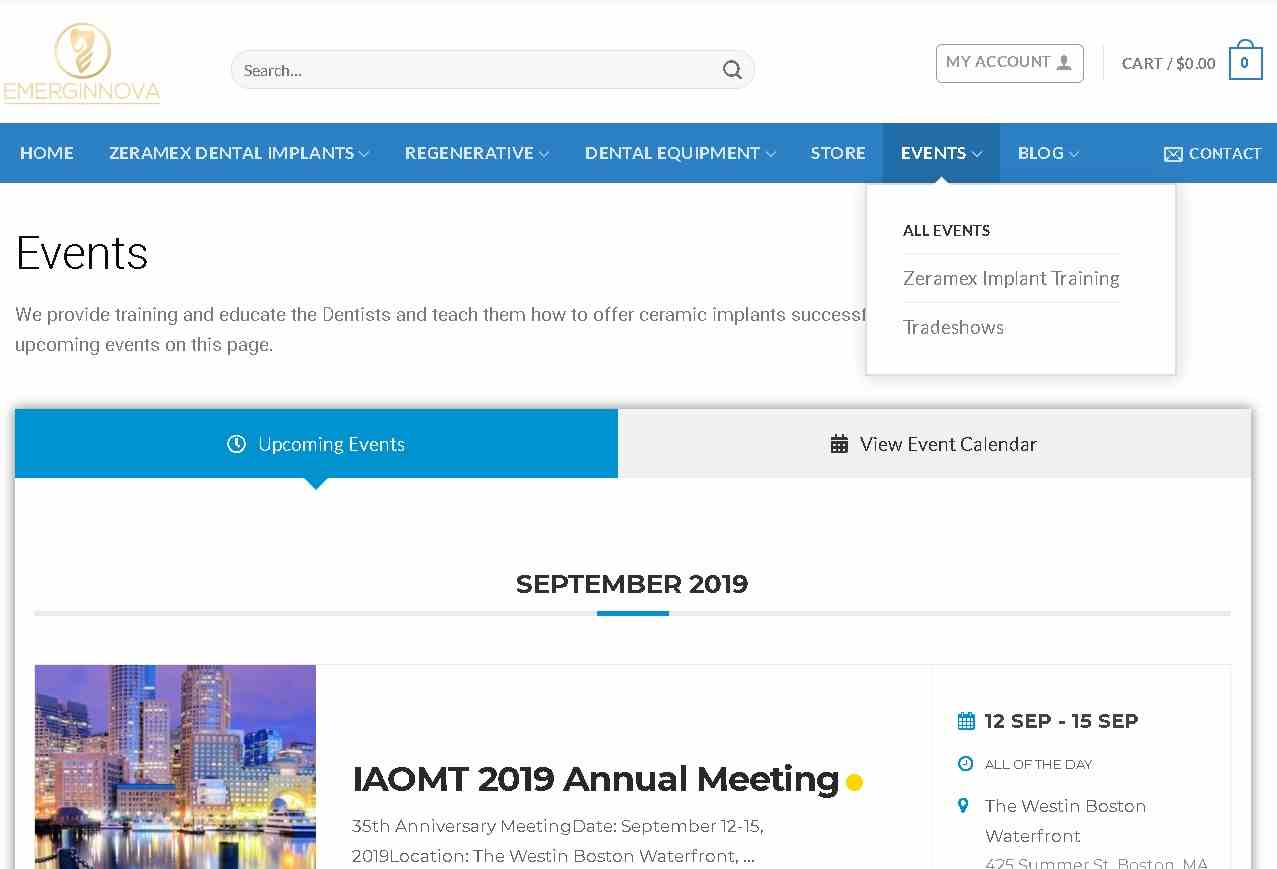Select Zeramex Implant Training from Events menu
The height and width of the screenshot is (869, 1277).
pos(1010,278)
